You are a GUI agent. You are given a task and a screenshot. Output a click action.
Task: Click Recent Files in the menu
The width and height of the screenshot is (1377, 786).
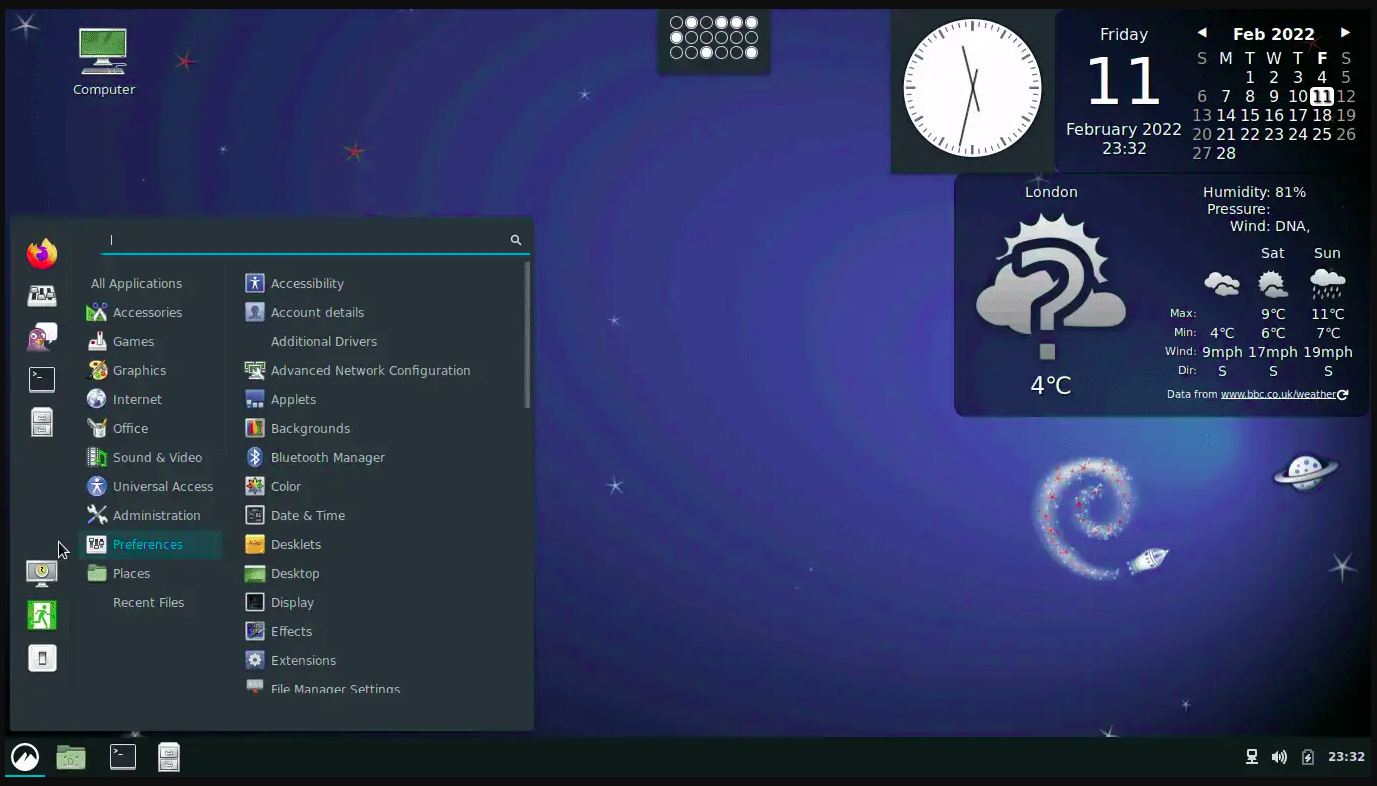[x=148, y=602]
